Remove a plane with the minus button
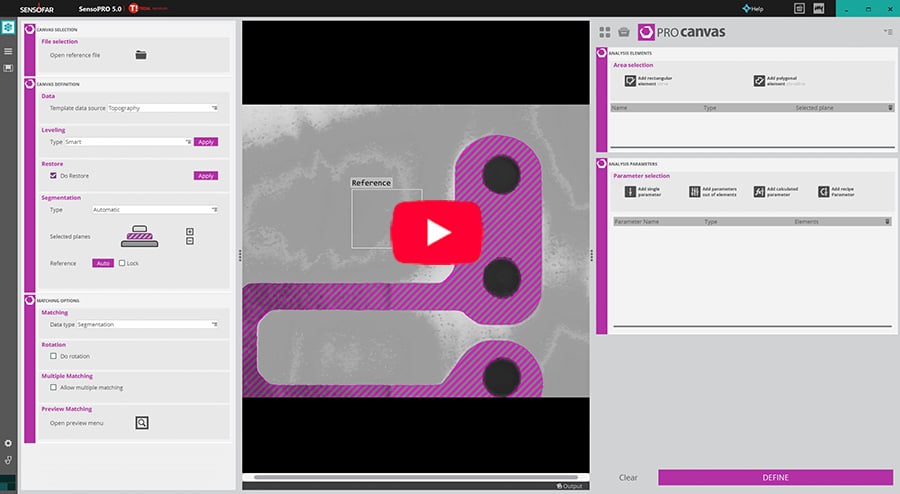The image size is (900, 494). [x=190, y=241]
